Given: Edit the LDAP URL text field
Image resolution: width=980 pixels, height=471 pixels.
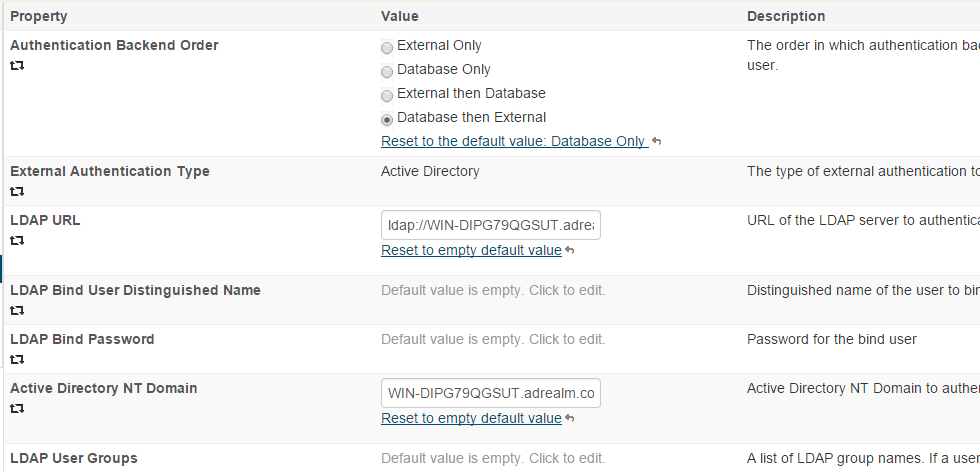Looking at the screenshot, I should [x=491, y=225].
